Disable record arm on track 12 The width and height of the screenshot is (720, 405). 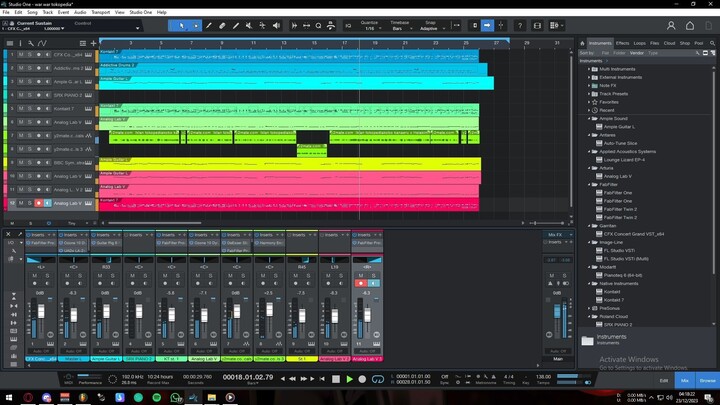coord(39,203)
